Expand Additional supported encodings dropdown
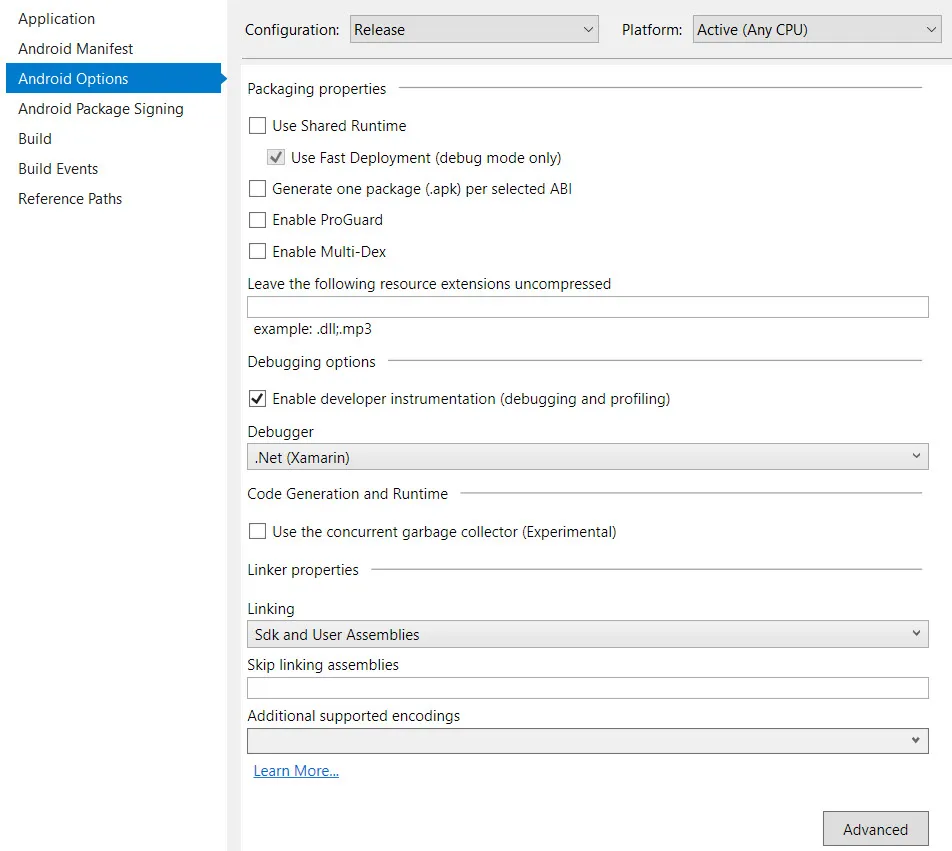 pyautogui.click(x=587, y=741)
